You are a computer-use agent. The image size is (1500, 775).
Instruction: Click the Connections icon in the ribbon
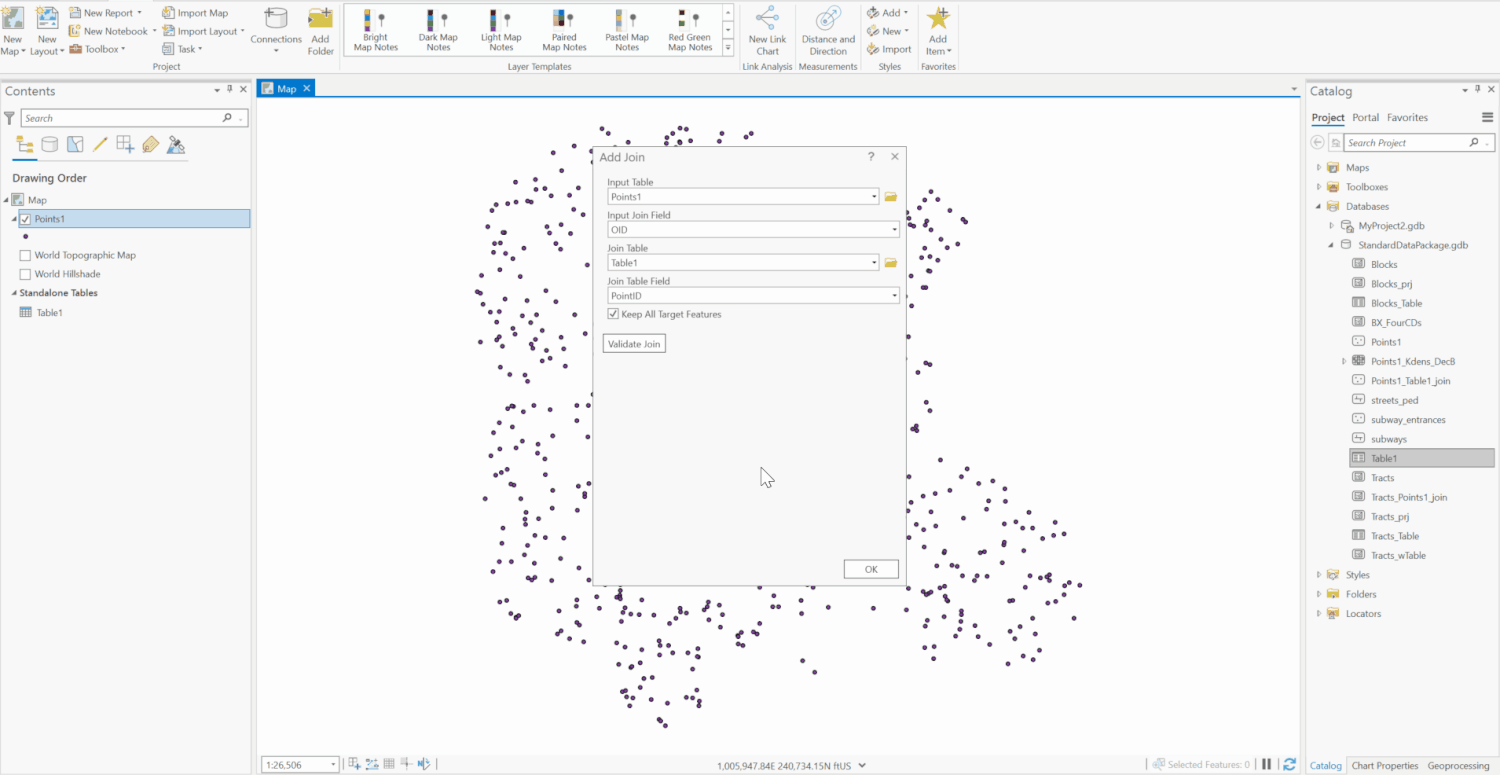[x=276, y=30]
